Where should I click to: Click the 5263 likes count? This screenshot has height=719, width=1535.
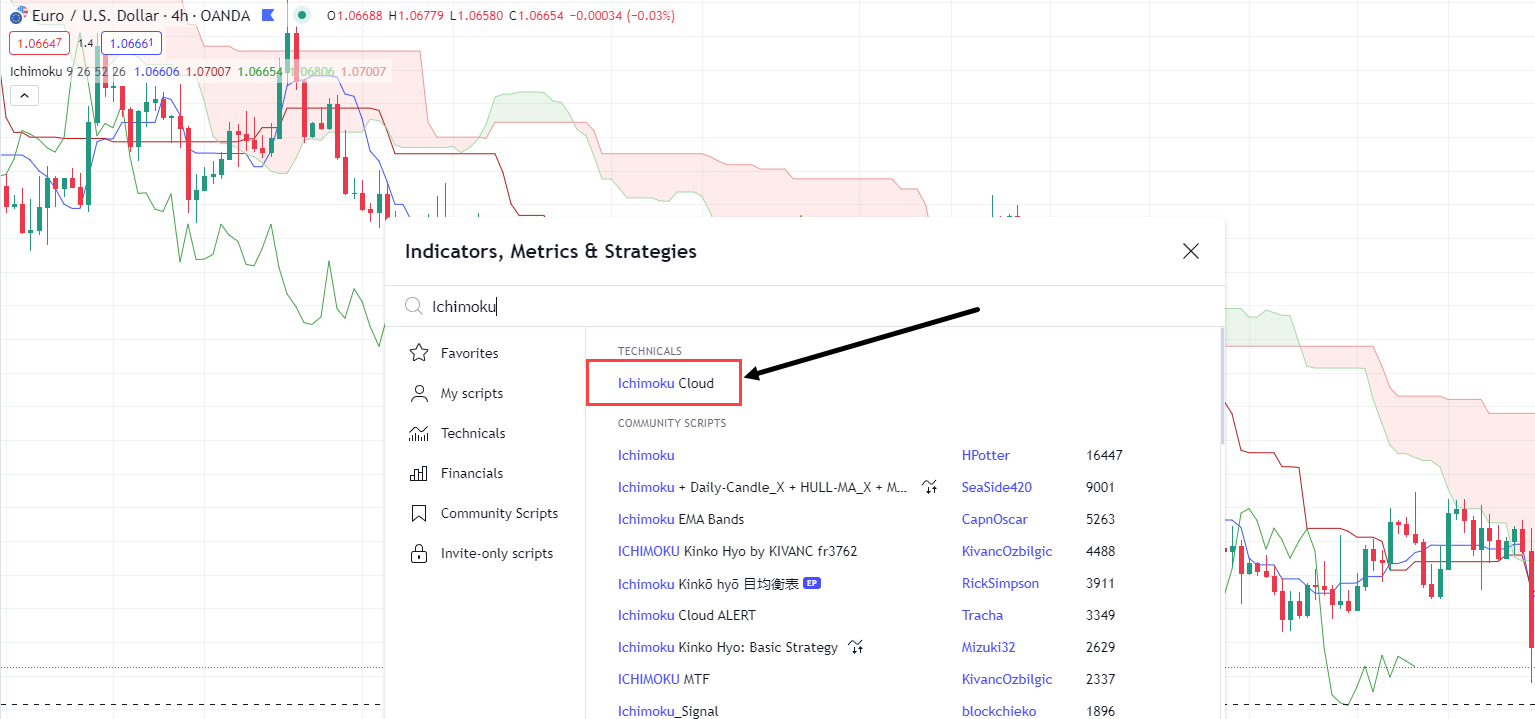click(x=1100, y=519)
